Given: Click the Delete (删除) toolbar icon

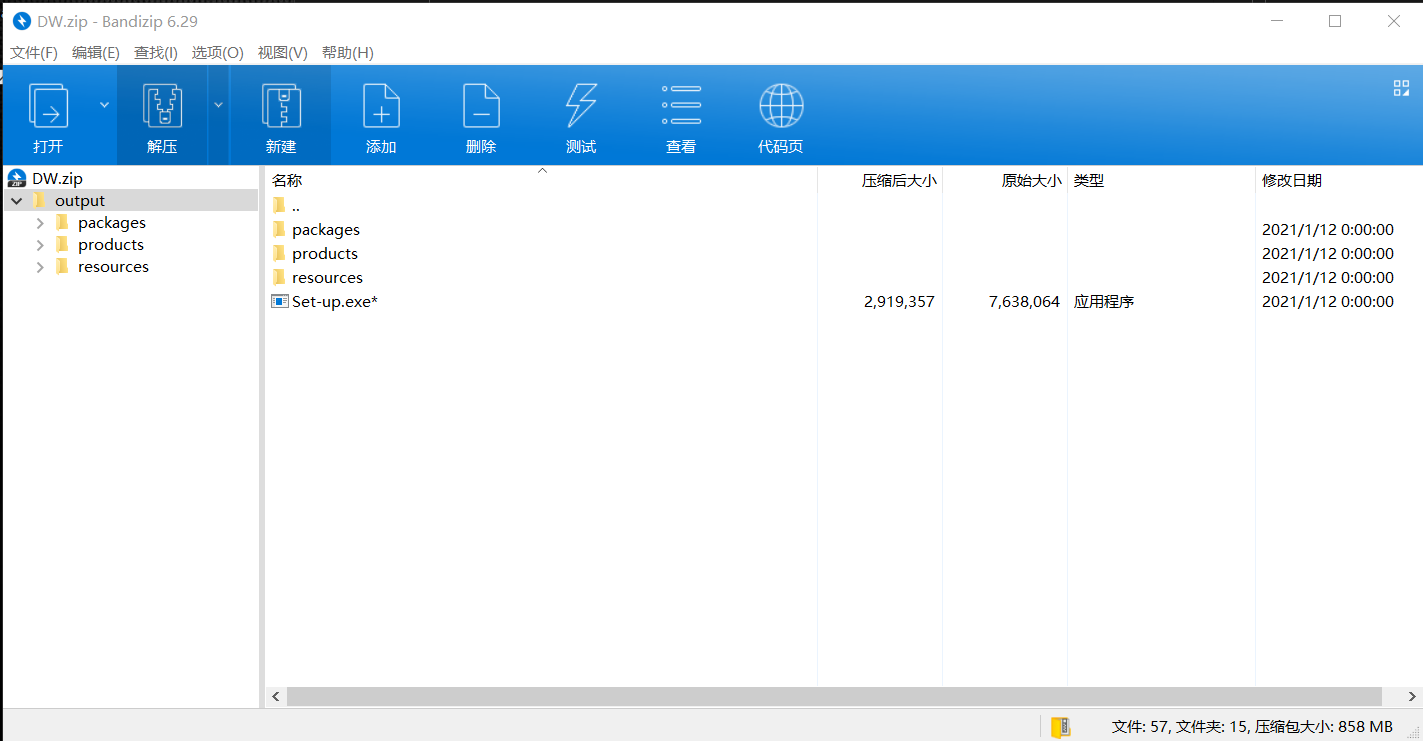Looking at the screenshot, I should tap(481, 105).
